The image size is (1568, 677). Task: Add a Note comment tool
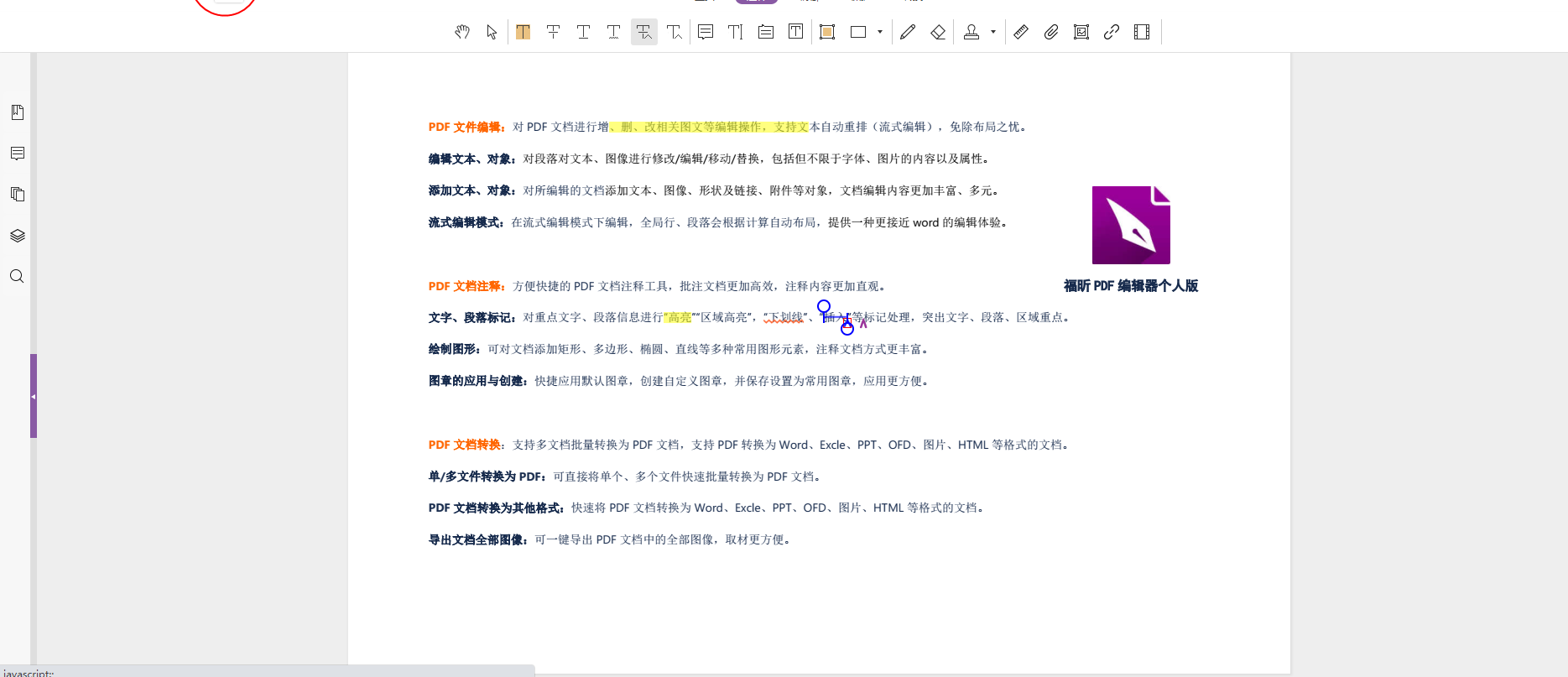[706, 32]
